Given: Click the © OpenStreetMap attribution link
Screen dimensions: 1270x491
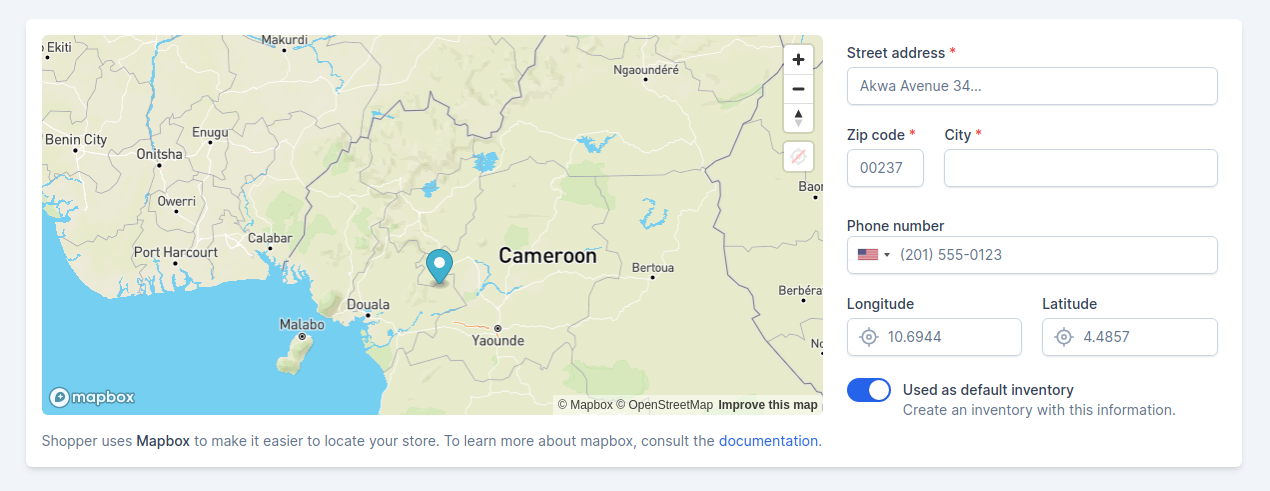Looking at the screenshot, I should [x=664, y=405].
